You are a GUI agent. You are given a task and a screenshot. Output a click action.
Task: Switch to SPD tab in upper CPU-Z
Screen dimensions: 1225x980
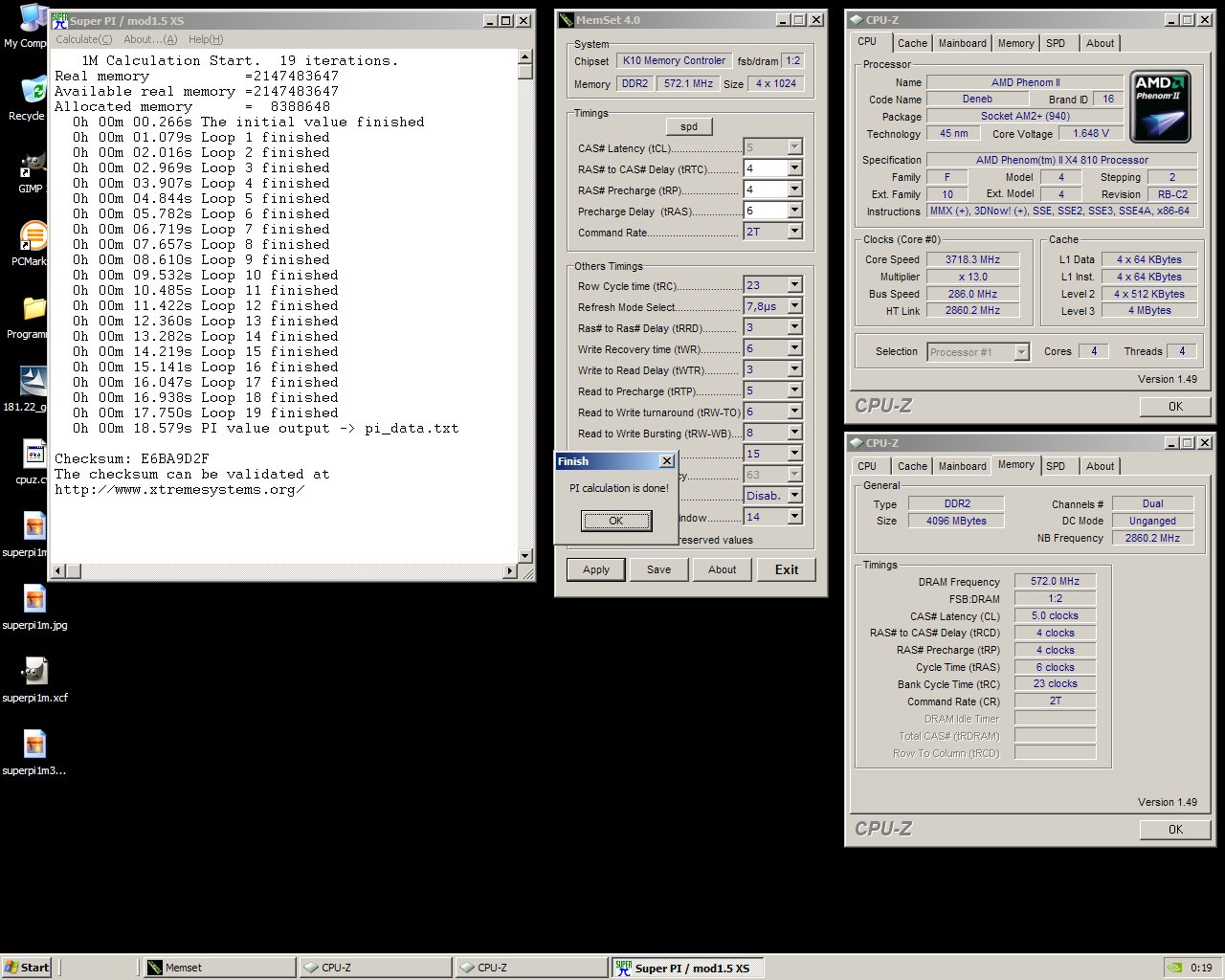coord(1056,43)
